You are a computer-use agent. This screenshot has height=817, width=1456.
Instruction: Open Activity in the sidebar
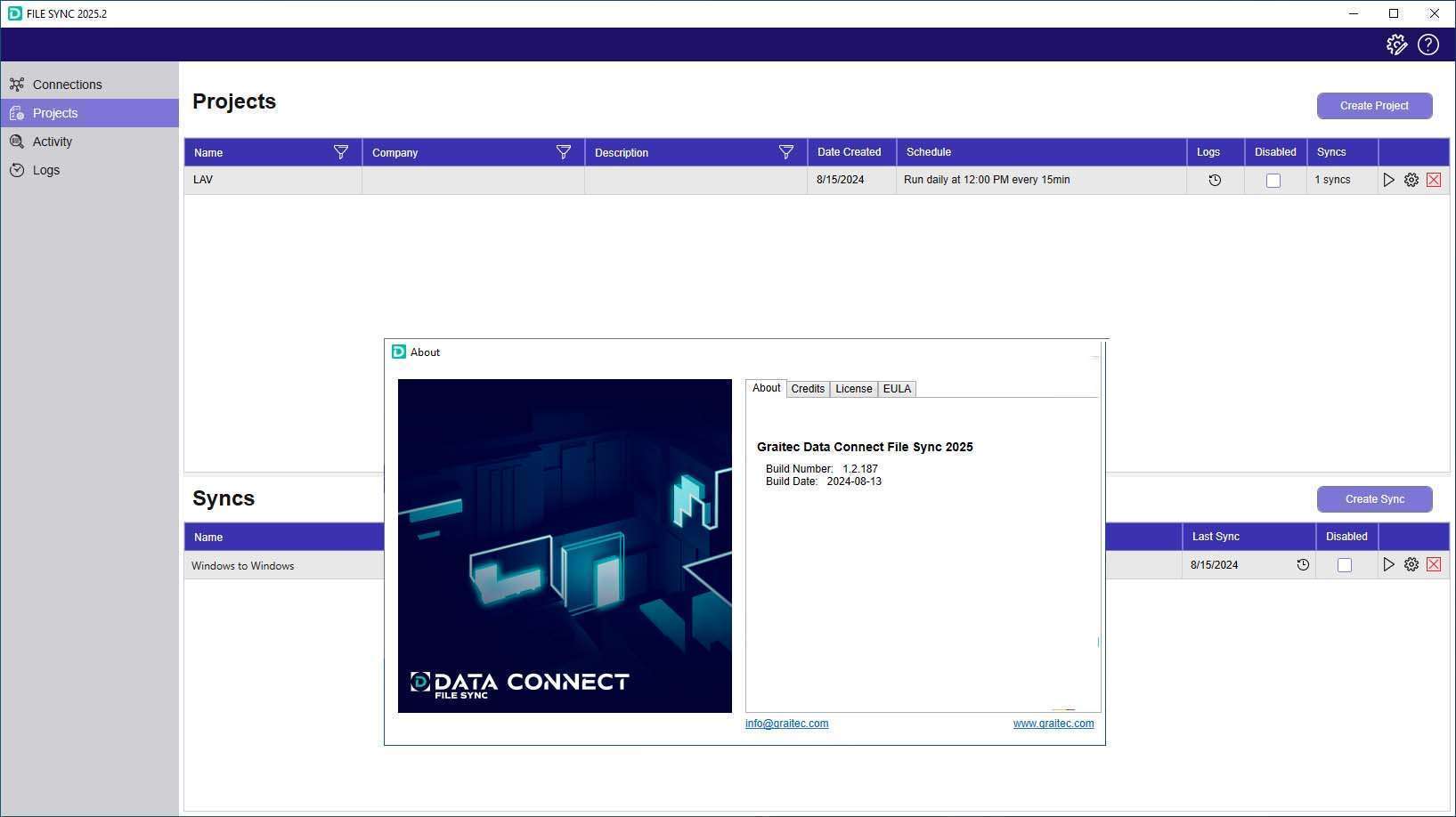tap(89, 142)
